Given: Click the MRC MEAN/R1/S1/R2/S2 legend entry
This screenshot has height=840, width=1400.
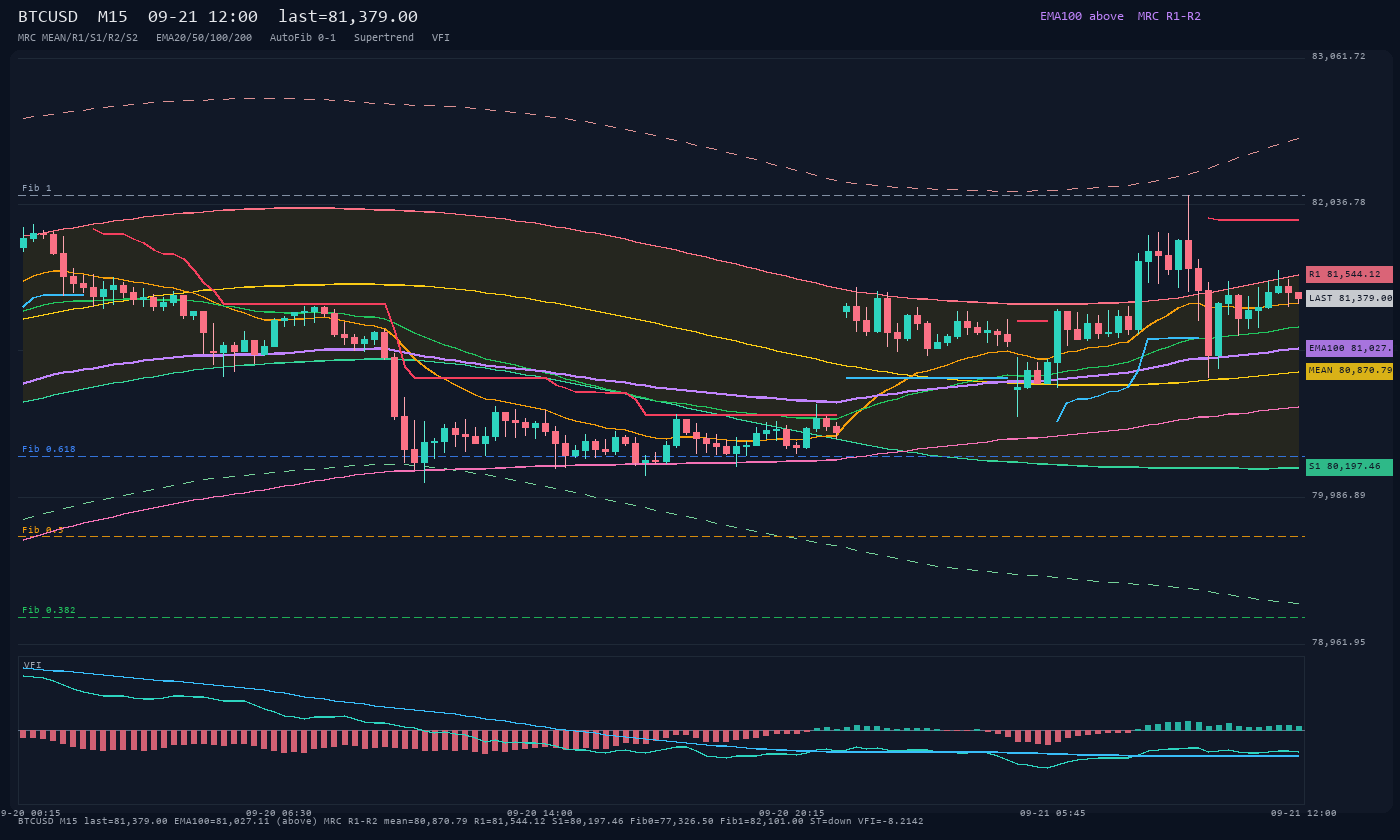Looking at the screenshot, I should 78,38.
